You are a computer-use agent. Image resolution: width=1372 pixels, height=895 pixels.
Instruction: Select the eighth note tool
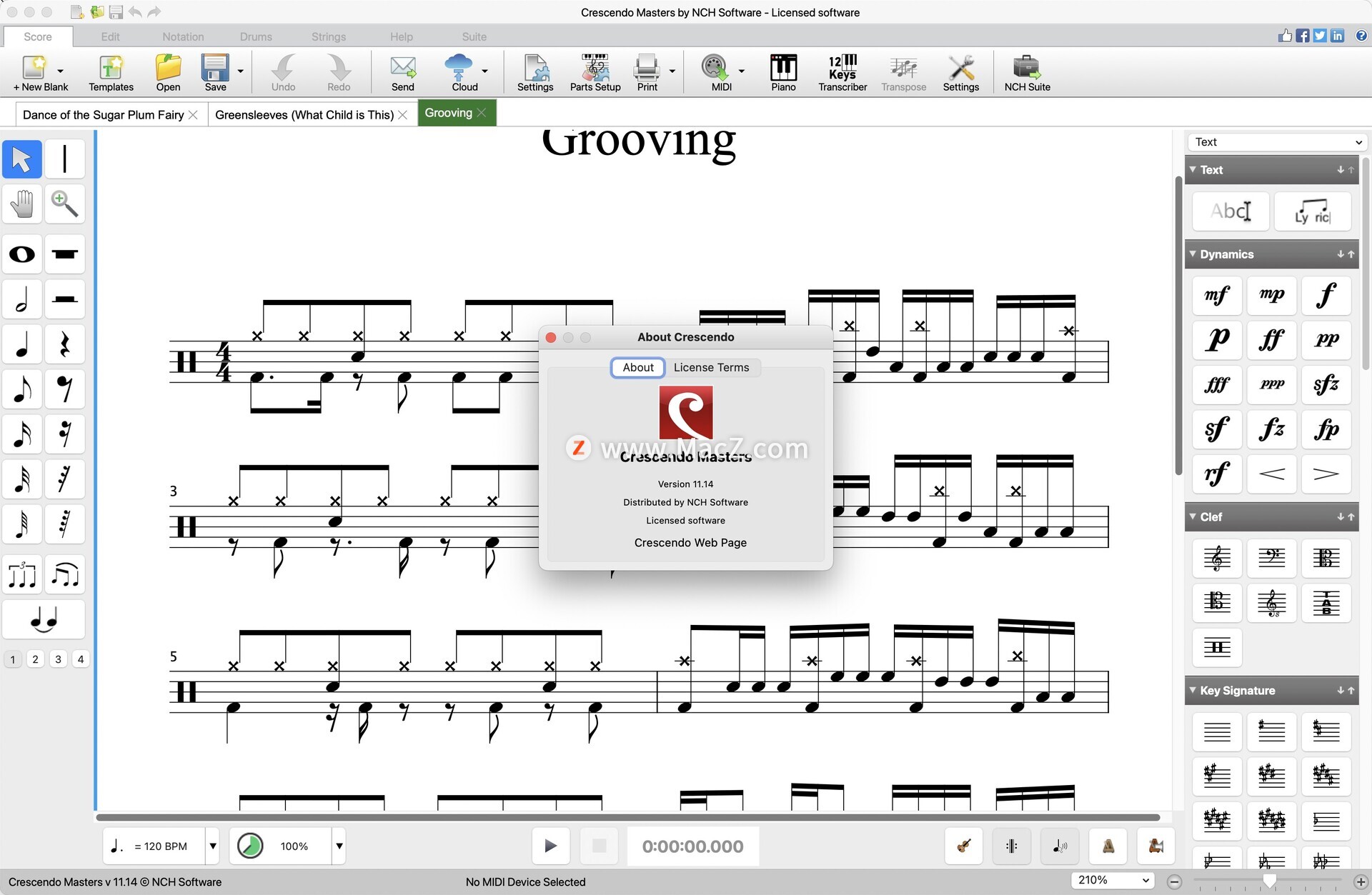pyautogui.click(x=22, y=389)
